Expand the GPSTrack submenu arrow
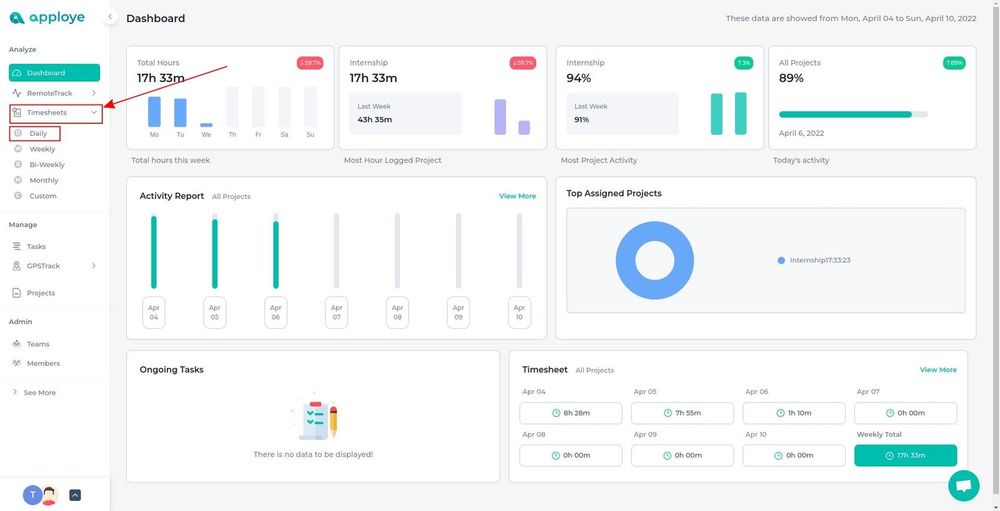The height and width of the screenshot is (511, 1000). coord(94,266)
